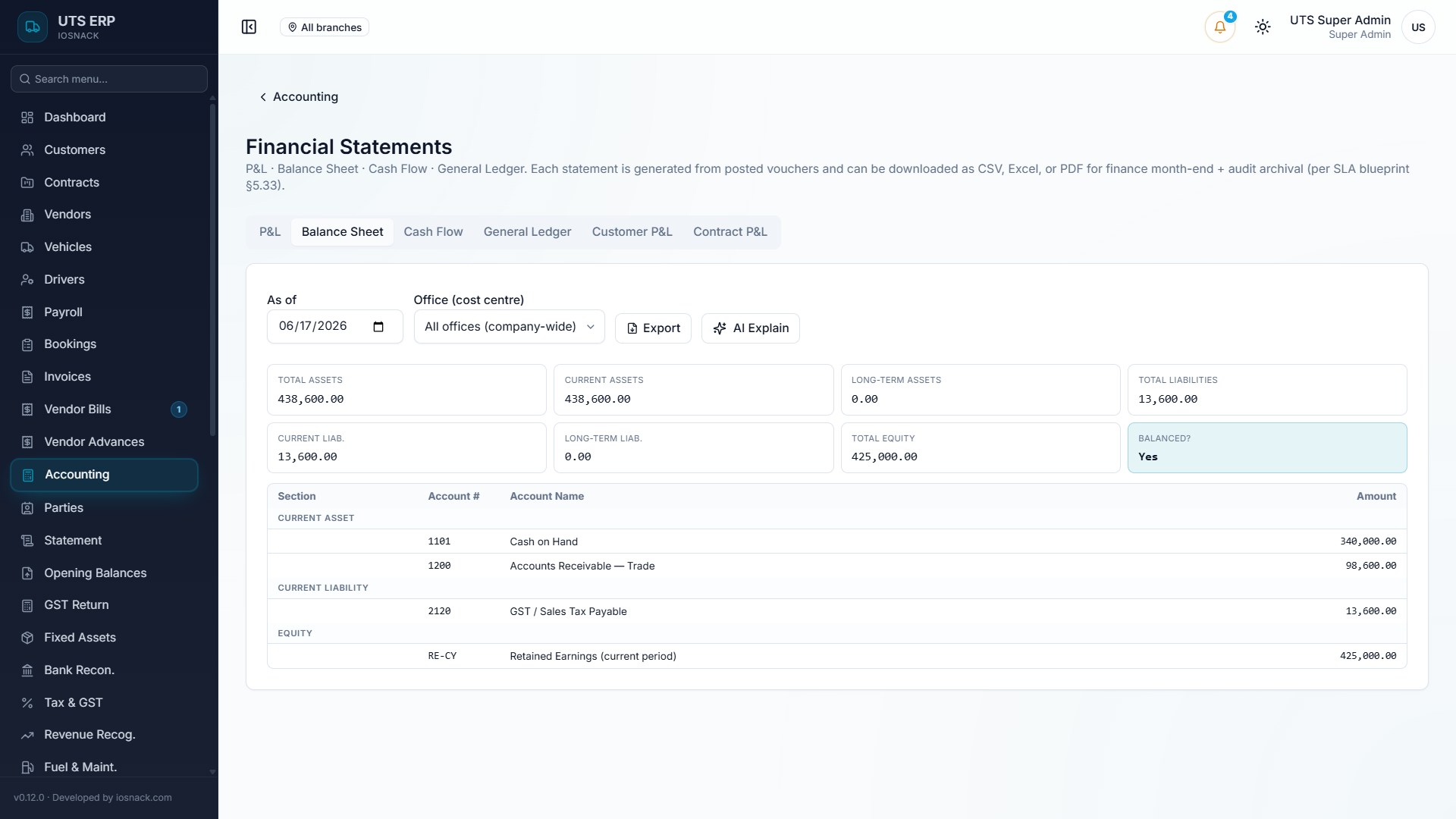This screenshot has width=1456, height=819.
Task: Click the Retained Earnings (current period) row
Action: pyautogui.click(x=837, y=656)
